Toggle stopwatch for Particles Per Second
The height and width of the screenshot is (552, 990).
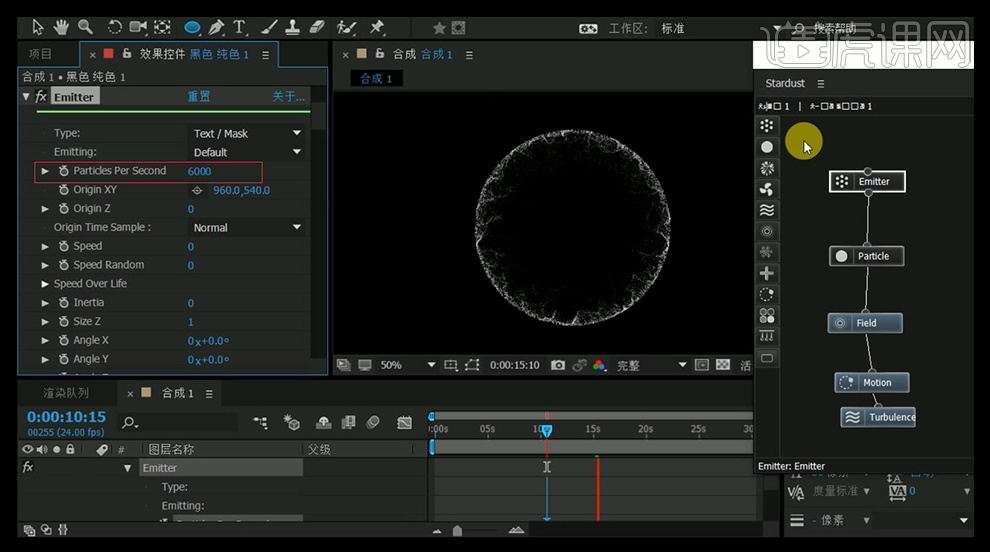click(63, 171)
